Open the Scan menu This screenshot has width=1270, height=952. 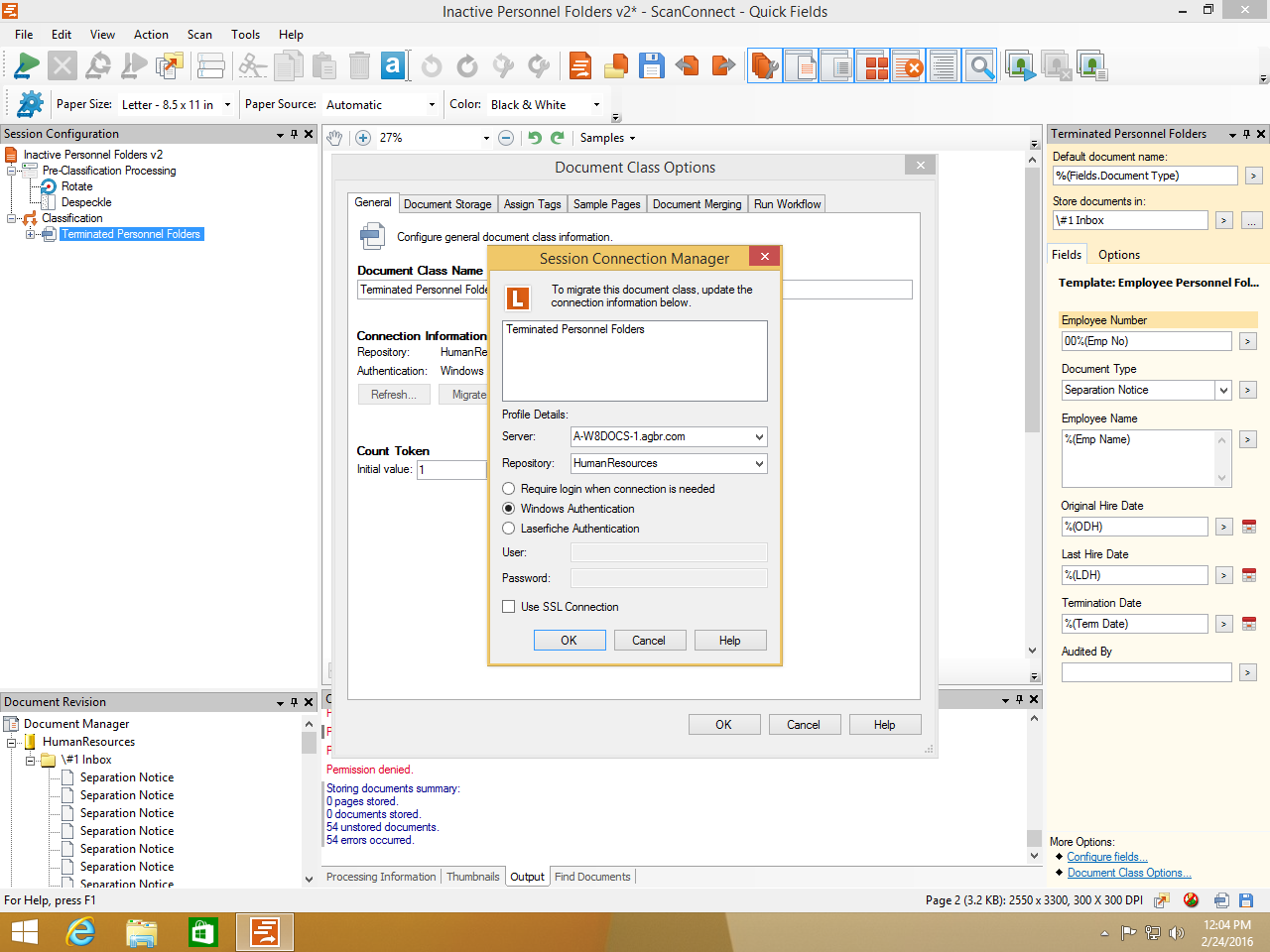point(199,35)
